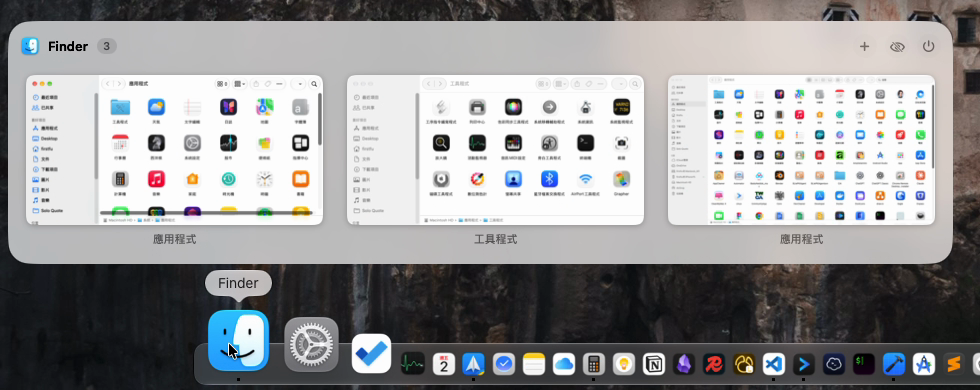Click the Finder icon in the preview header
The height and width of the screenshot is (390, 980).
point(30,46)
